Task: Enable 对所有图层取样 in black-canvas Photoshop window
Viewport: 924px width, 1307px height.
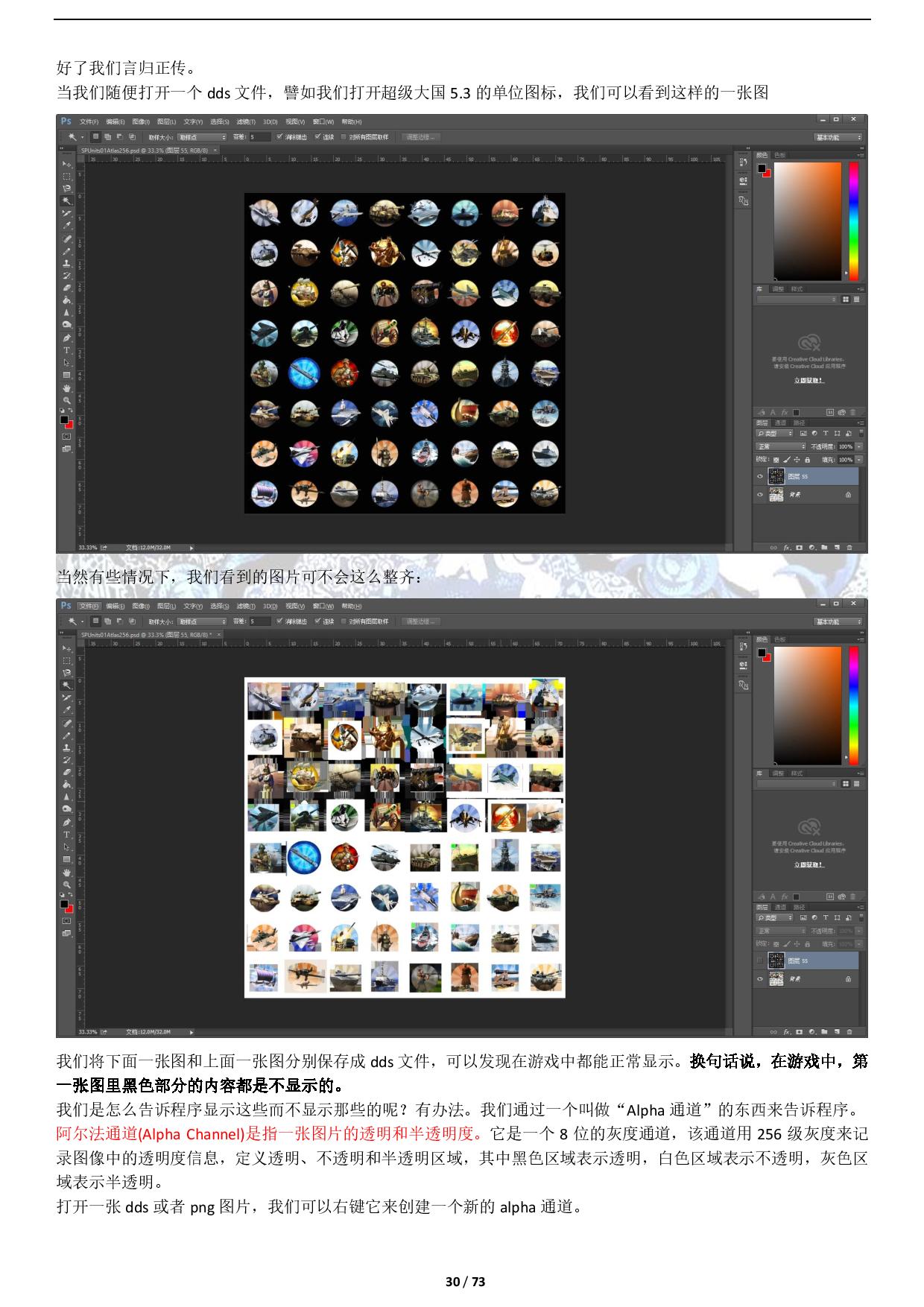Action: click(344, 137)
